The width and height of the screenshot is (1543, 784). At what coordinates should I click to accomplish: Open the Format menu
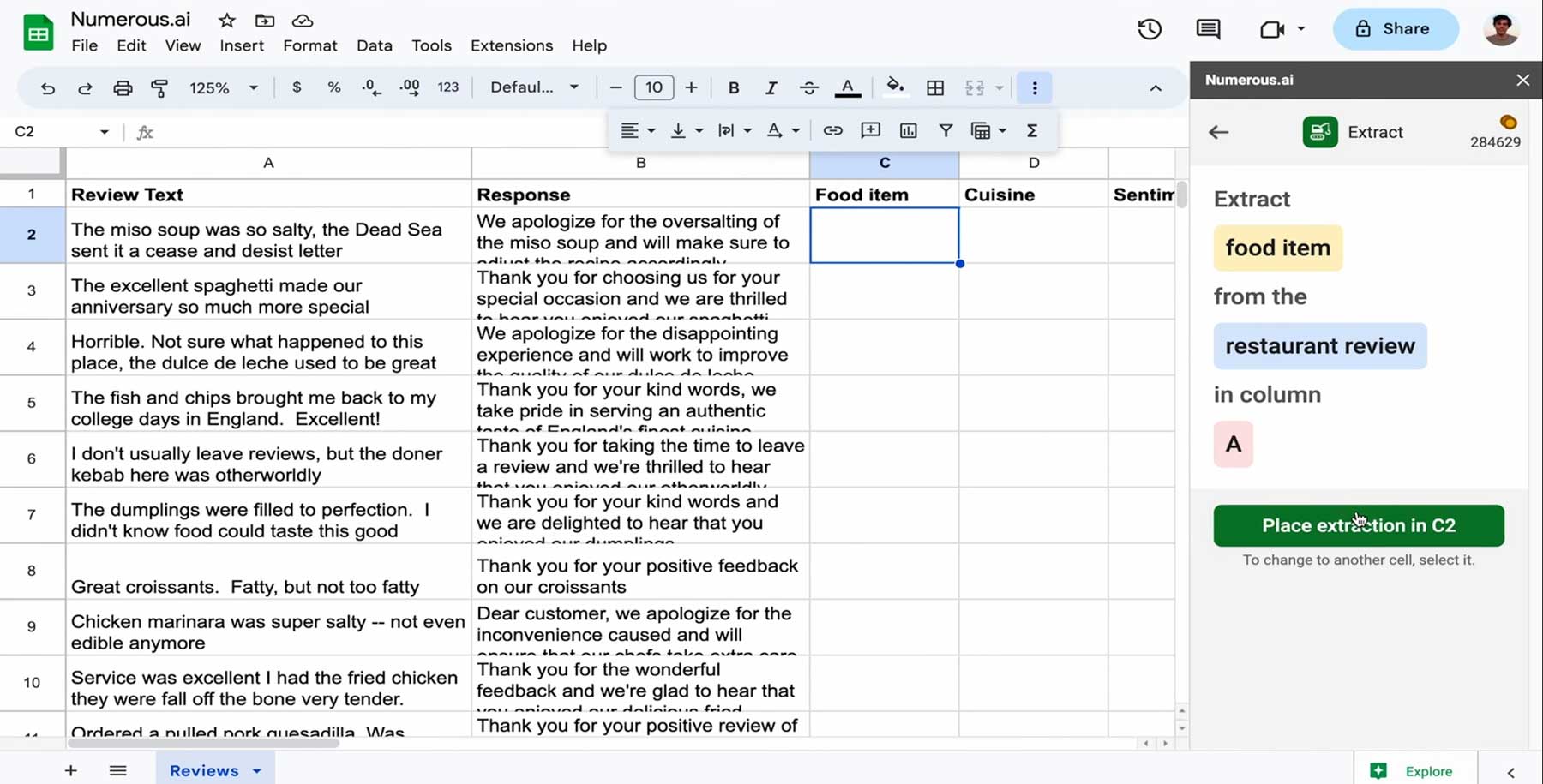[309, 45]
